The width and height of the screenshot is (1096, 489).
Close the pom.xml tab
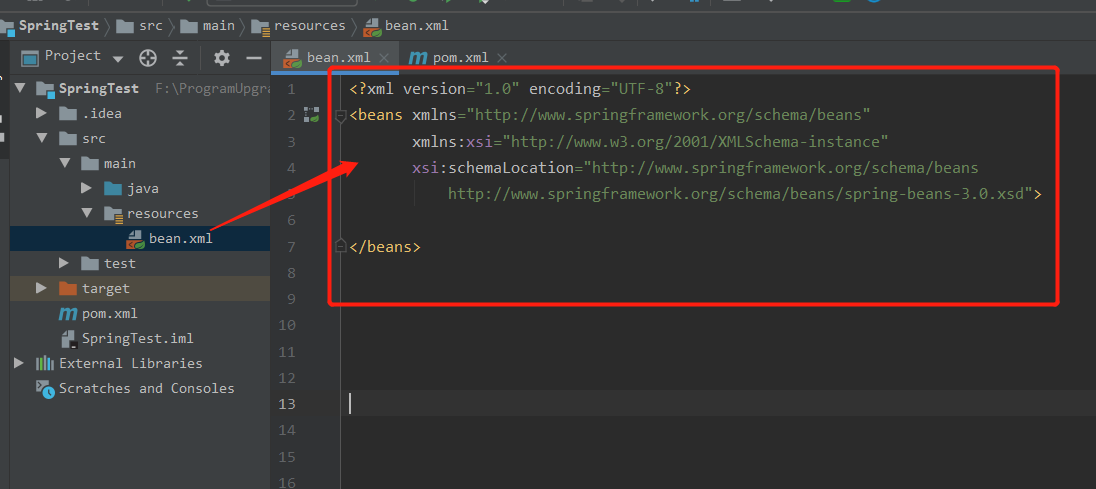coord(500,58)
